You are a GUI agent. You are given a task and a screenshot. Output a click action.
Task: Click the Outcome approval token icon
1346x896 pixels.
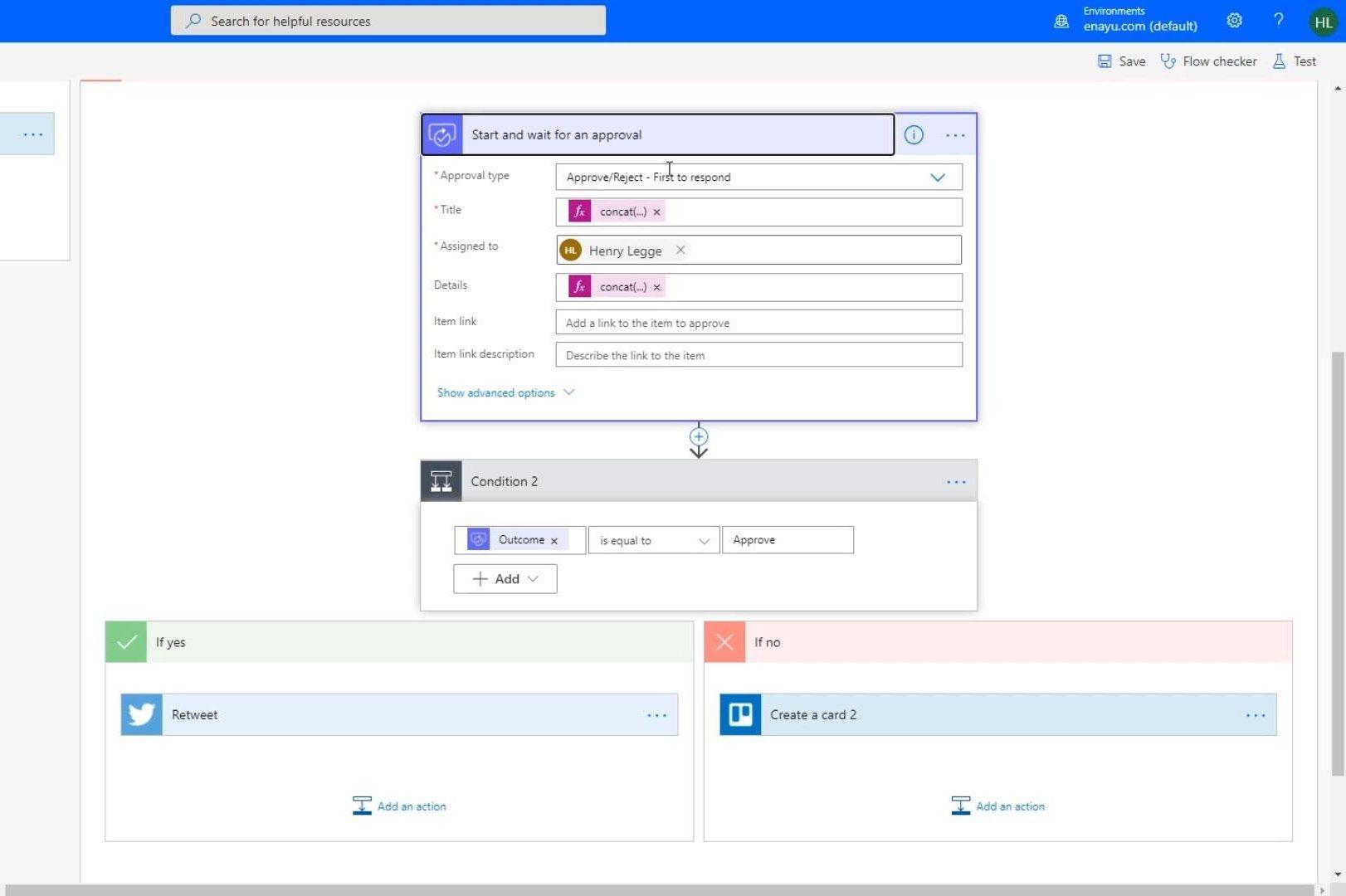pos(479,539)
